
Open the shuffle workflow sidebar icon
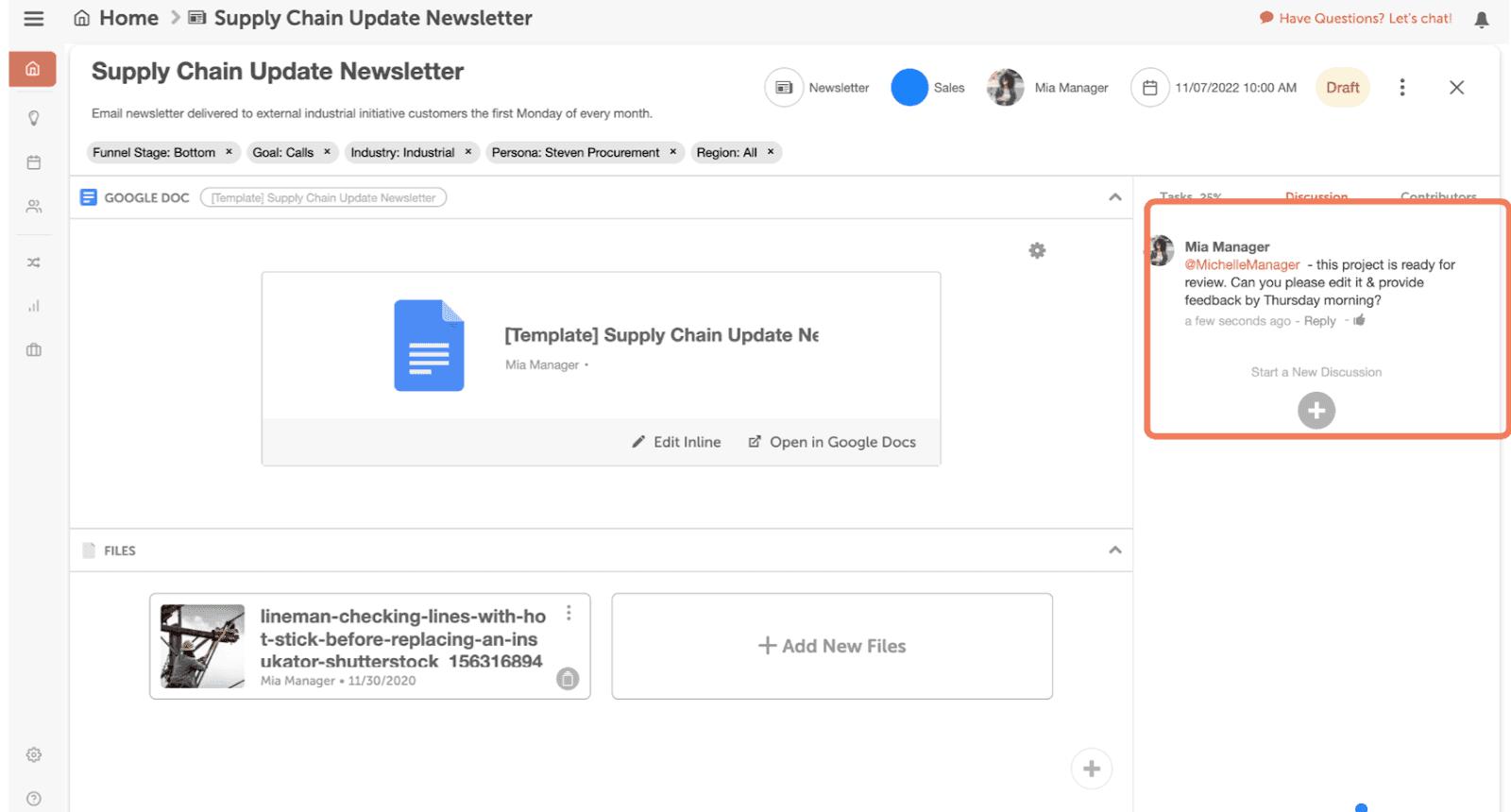coord(34,262)
